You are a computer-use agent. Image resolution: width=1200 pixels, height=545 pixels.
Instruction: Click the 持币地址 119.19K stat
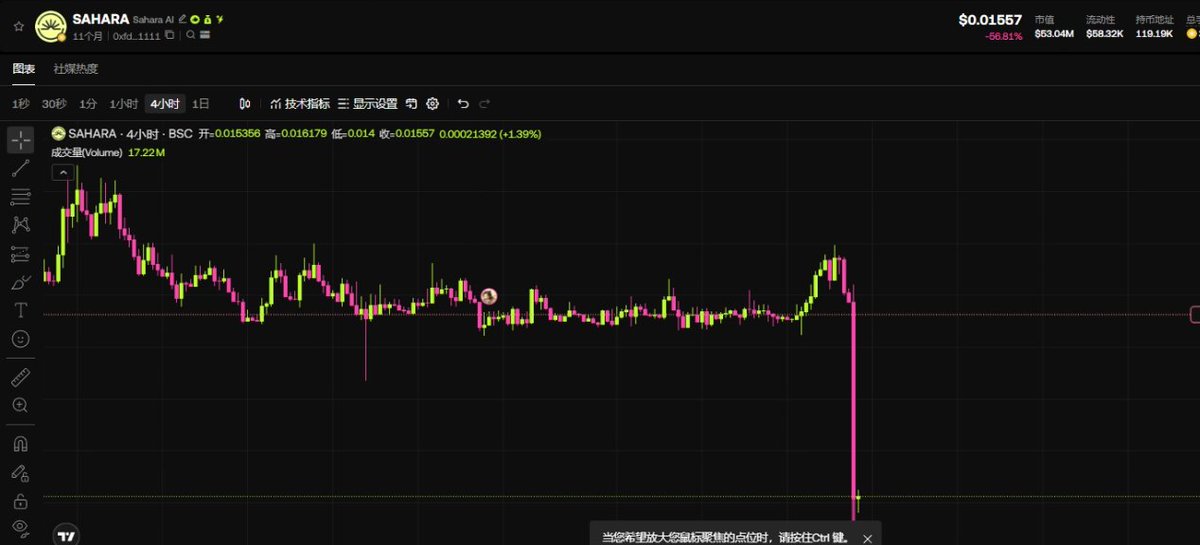(1154, 26)
